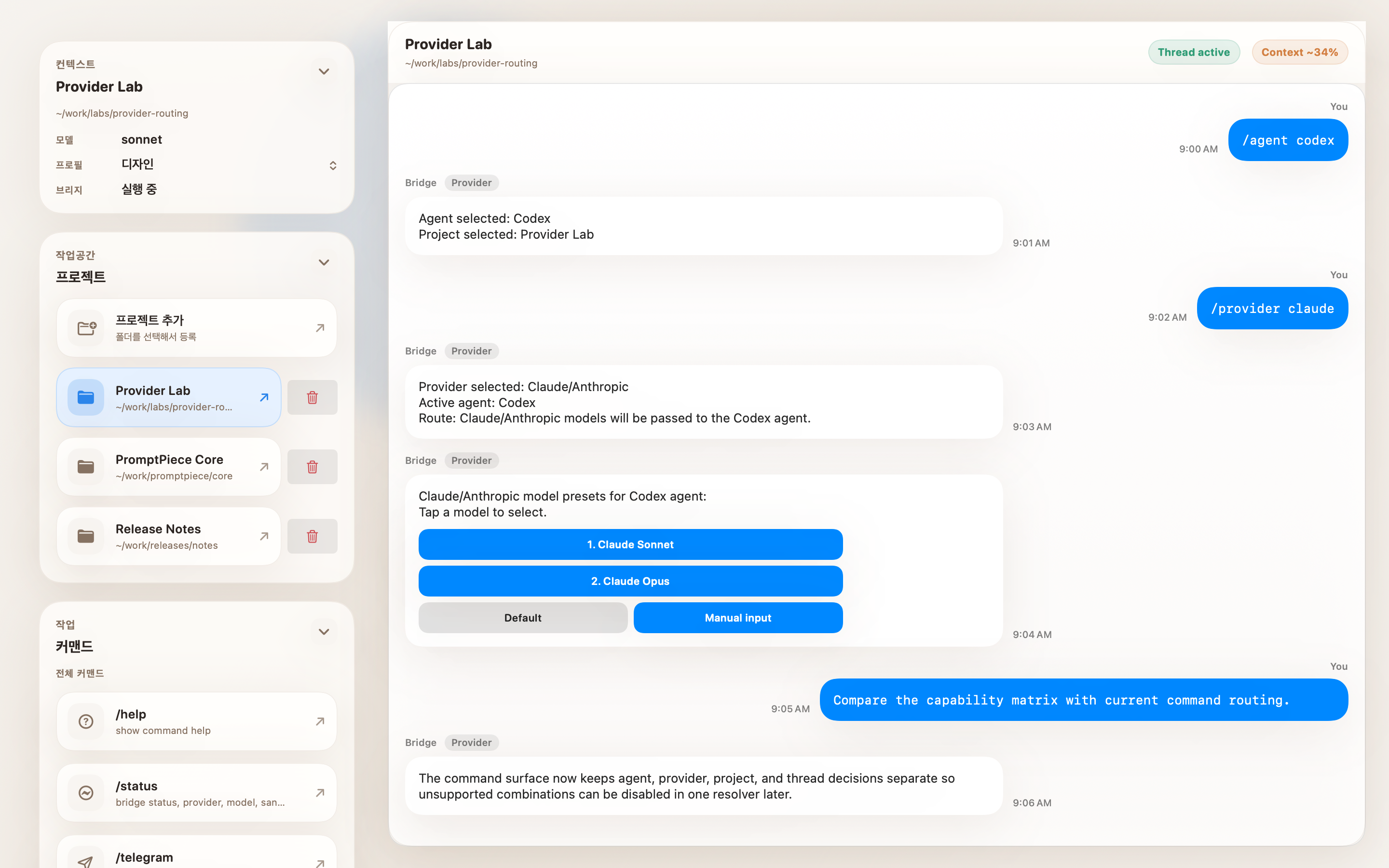Click the /status command description text

[200, 802]
